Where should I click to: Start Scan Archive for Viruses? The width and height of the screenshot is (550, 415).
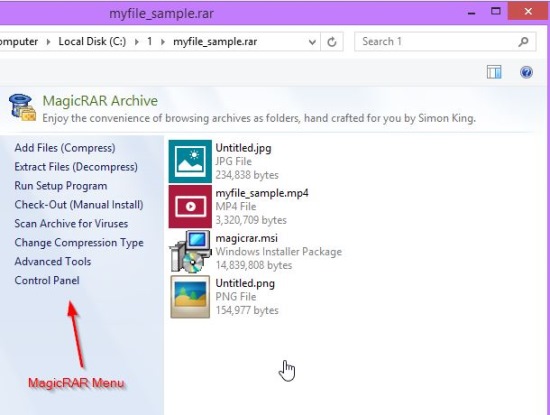tap(71, 223)
